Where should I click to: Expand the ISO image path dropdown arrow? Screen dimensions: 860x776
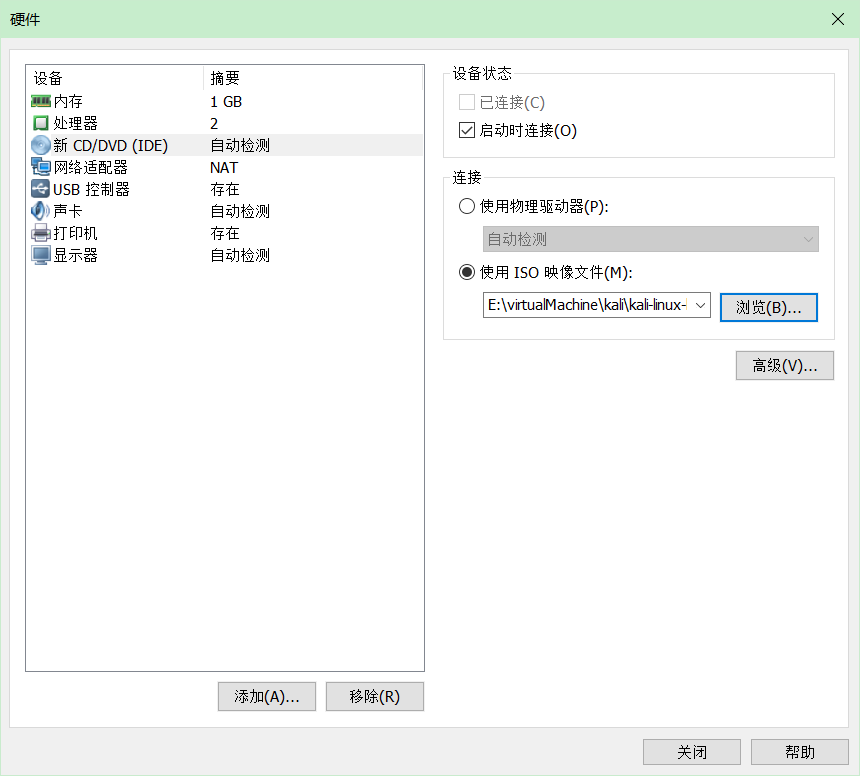pos(700,305)
